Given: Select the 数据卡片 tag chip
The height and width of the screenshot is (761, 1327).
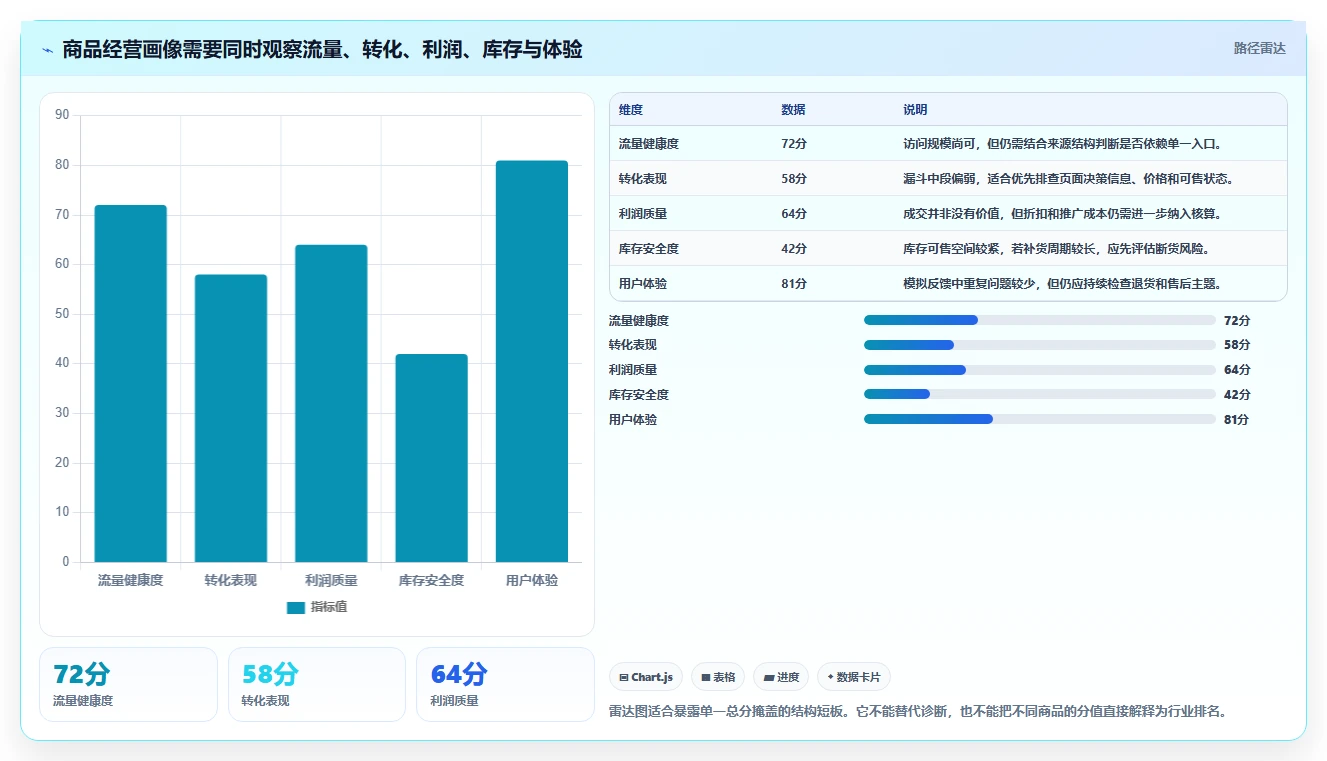Looking at the screenshot, I should tap(853, 677).
